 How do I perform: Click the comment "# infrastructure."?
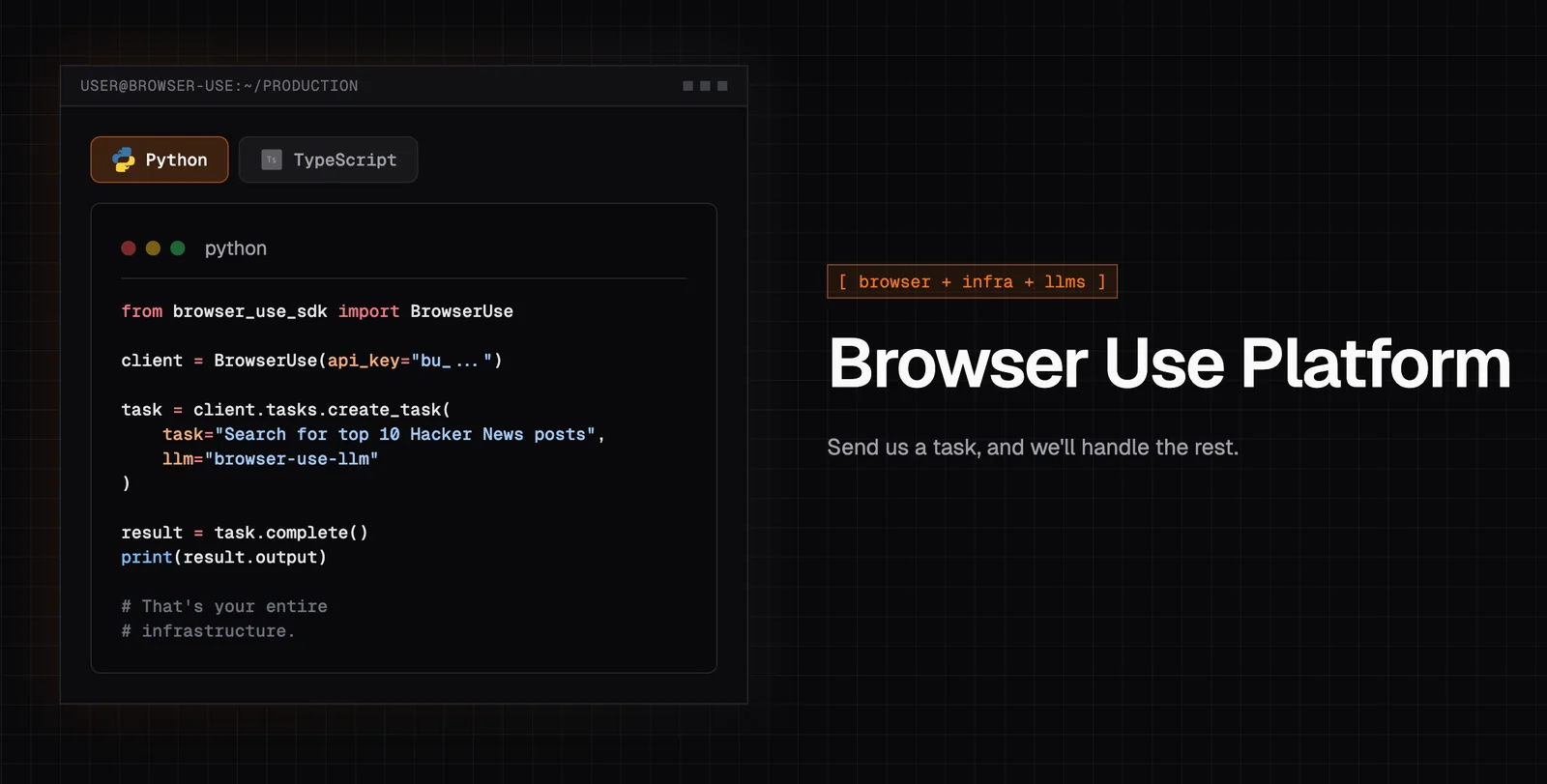pyautogui.click(x=208, y=631)
